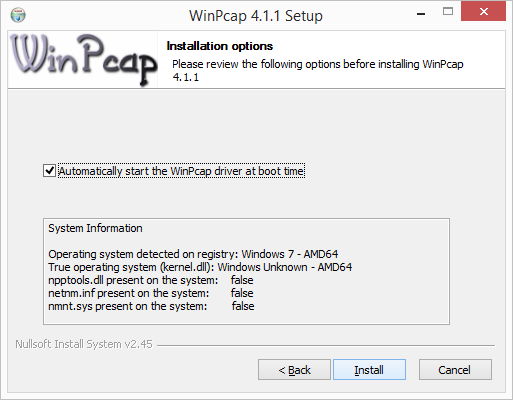
Task: Select the 'True operating system (kernel.dll)' line
Action: coord(200,267)
